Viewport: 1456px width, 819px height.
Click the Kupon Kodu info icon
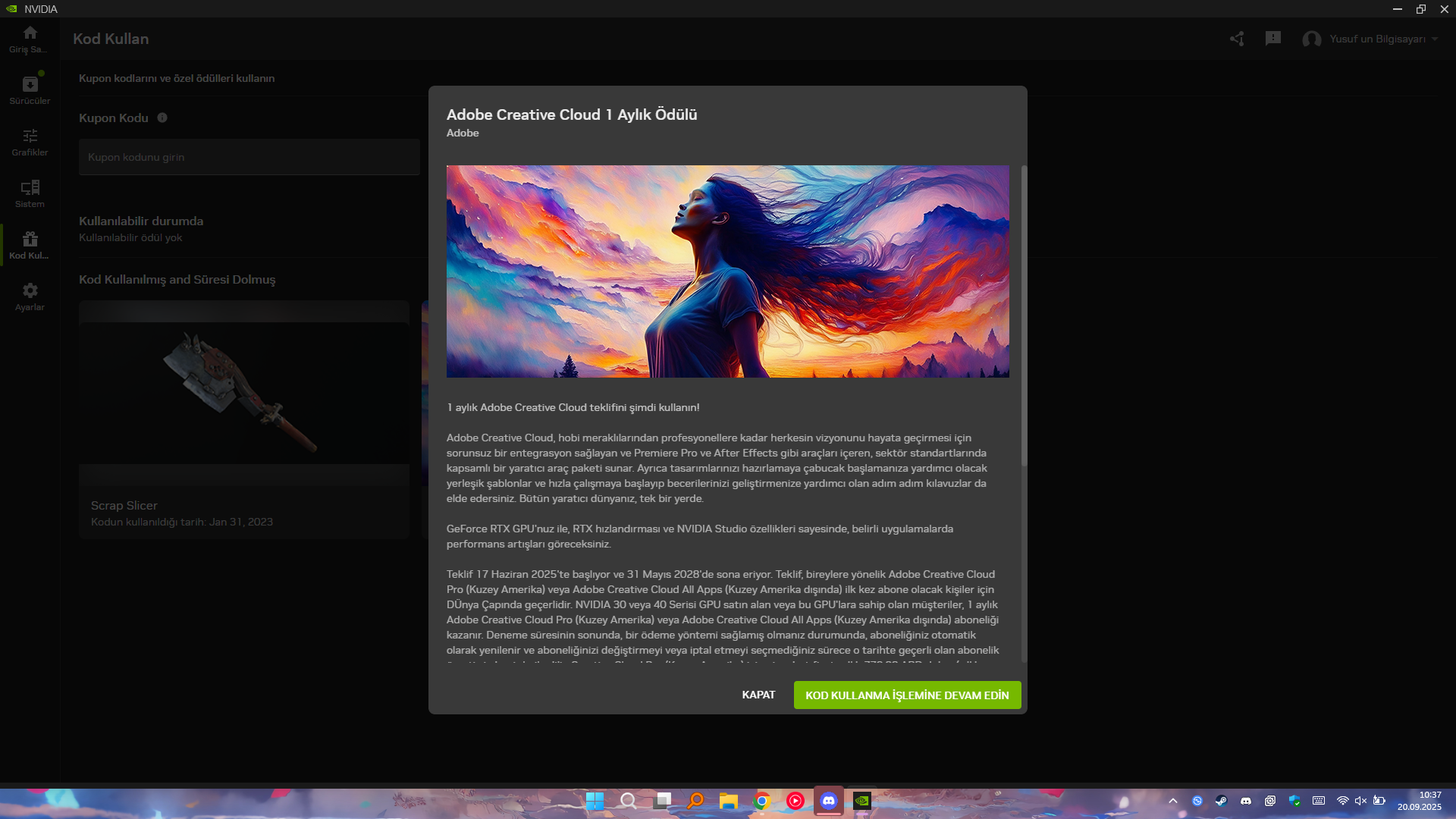pos(162,118)
